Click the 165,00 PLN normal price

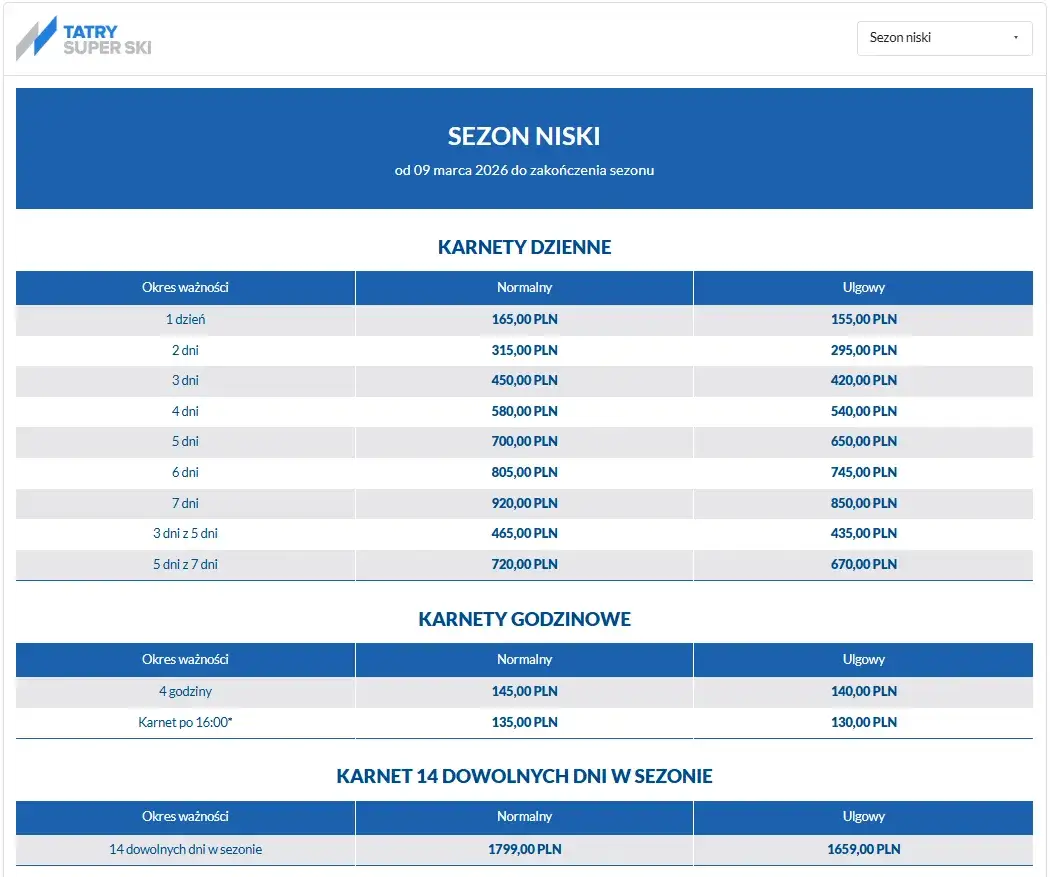(x=524, y=320)
